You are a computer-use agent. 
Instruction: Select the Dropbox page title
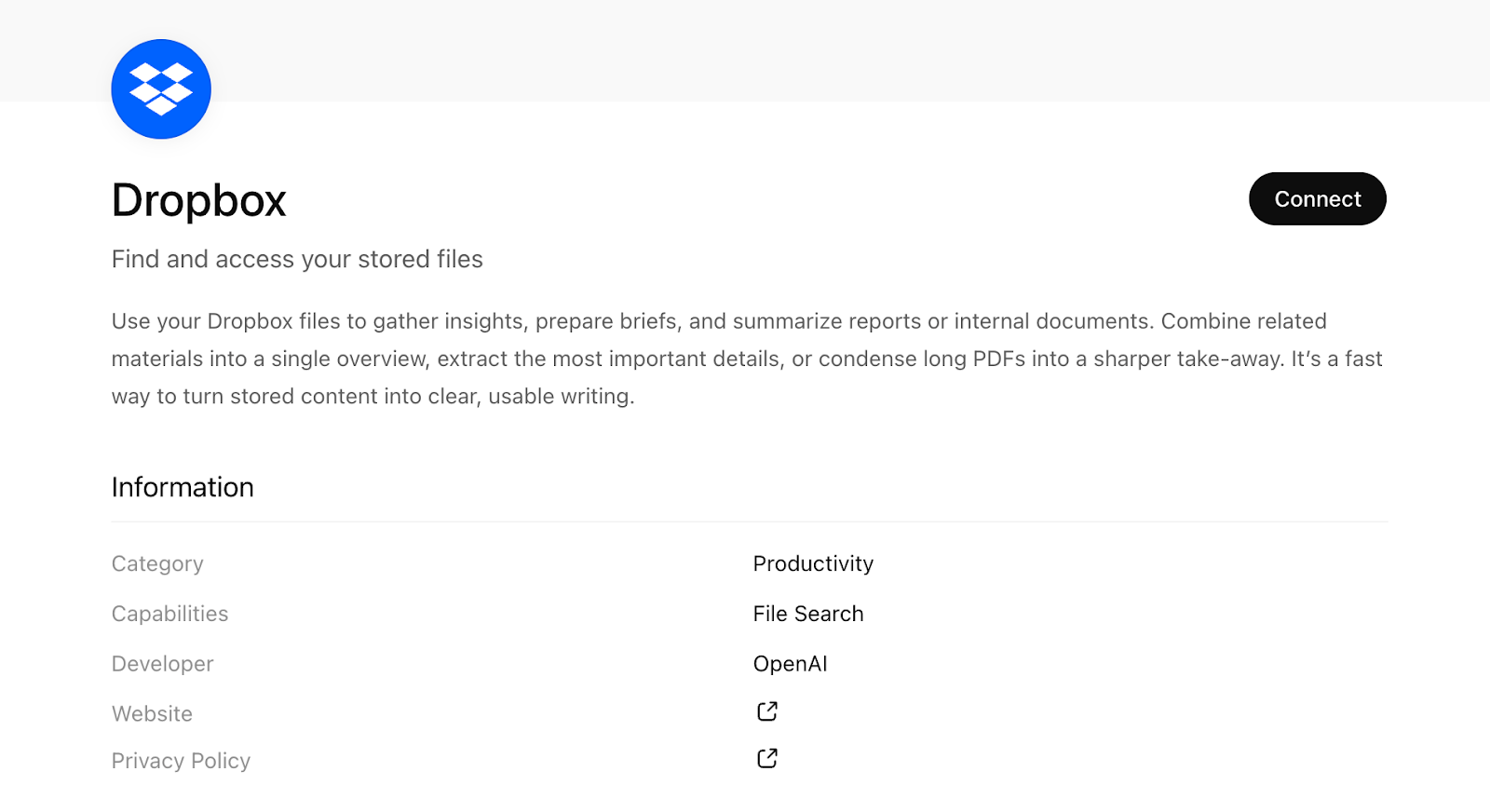198,200
